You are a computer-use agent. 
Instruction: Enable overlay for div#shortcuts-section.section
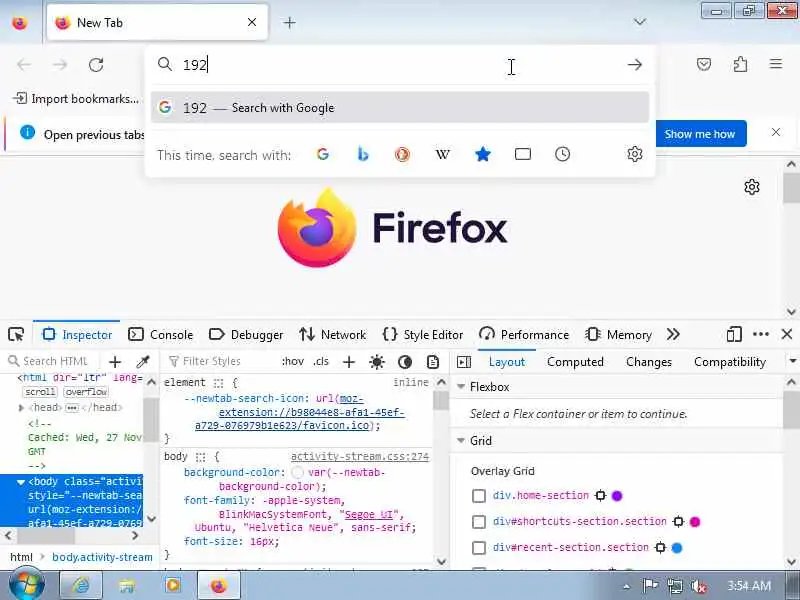point(479,521)
